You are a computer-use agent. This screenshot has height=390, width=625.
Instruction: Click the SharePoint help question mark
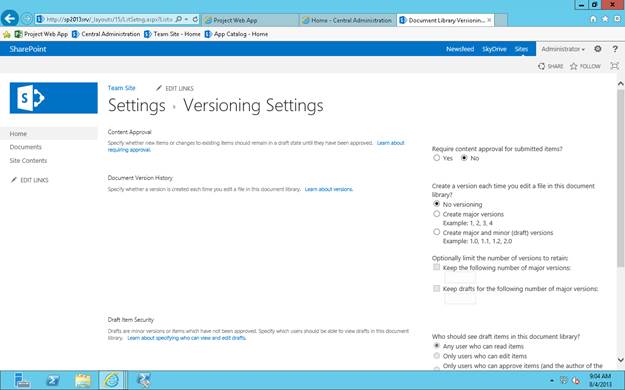[x=615, y=49]
